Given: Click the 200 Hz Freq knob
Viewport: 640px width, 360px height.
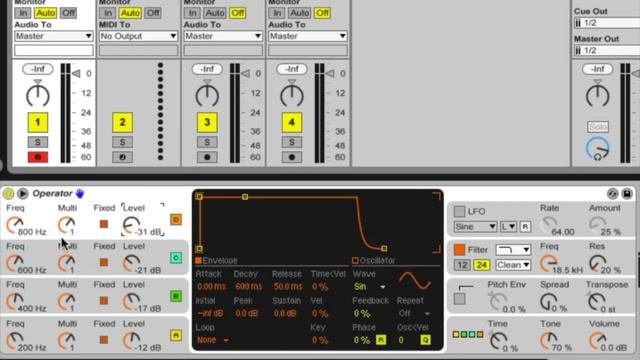Looking at the screenshot, I should (x=15, y=341).
